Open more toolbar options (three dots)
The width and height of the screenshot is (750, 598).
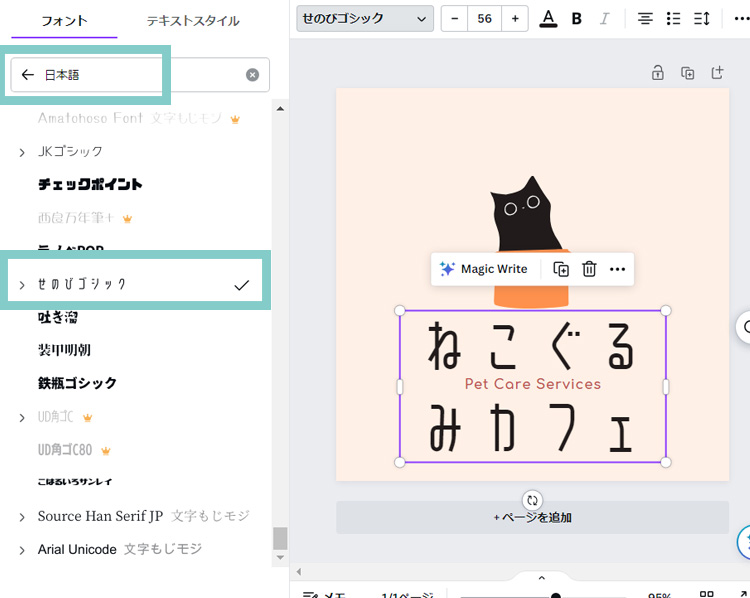coord(741,19)
